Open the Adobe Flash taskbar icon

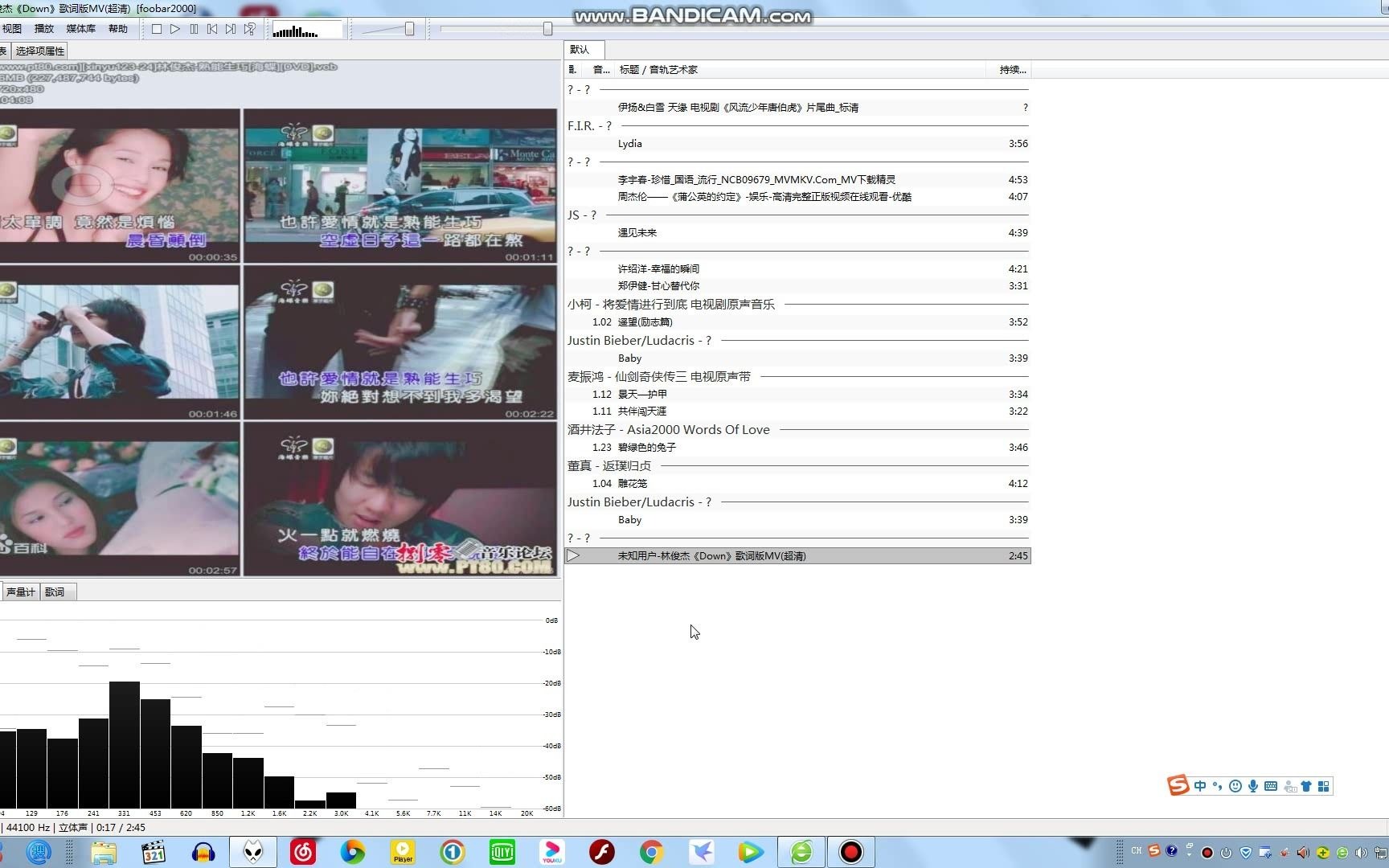tap(602, 852)
